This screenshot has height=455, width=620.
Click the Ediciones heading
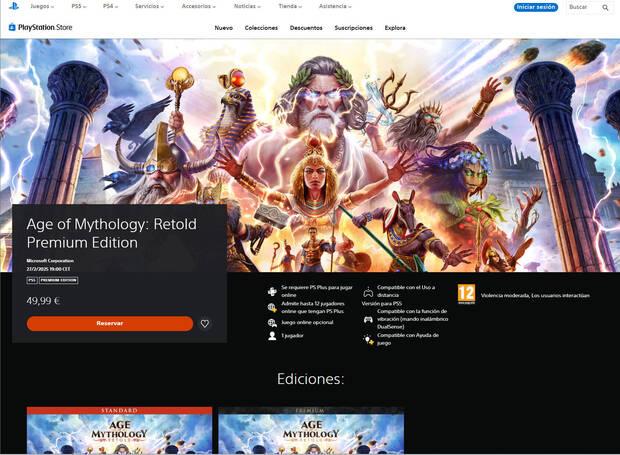point(310,379)
